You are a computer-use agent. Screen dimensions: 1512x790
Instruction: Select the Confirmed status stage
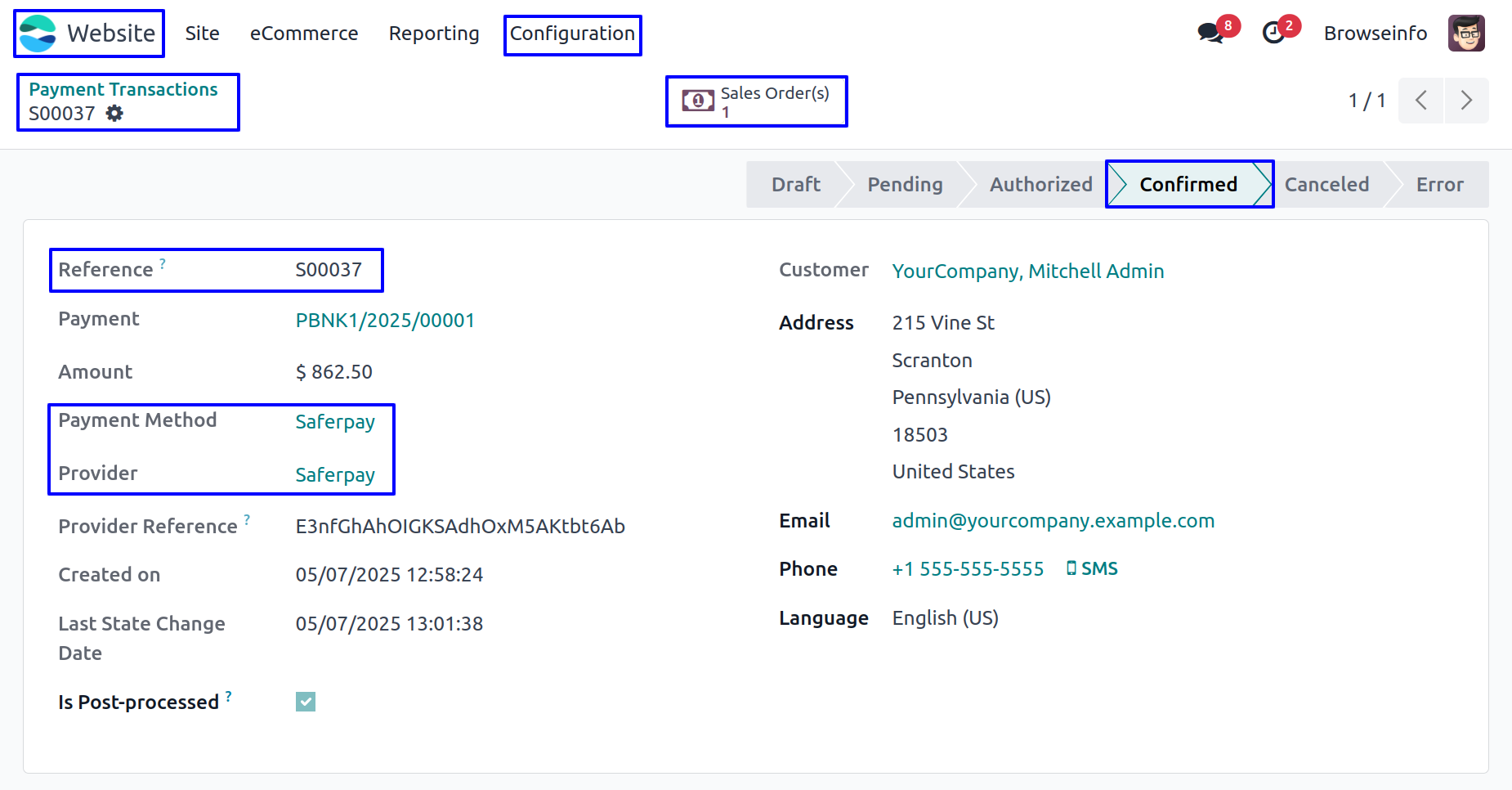tap(1188, 185)
